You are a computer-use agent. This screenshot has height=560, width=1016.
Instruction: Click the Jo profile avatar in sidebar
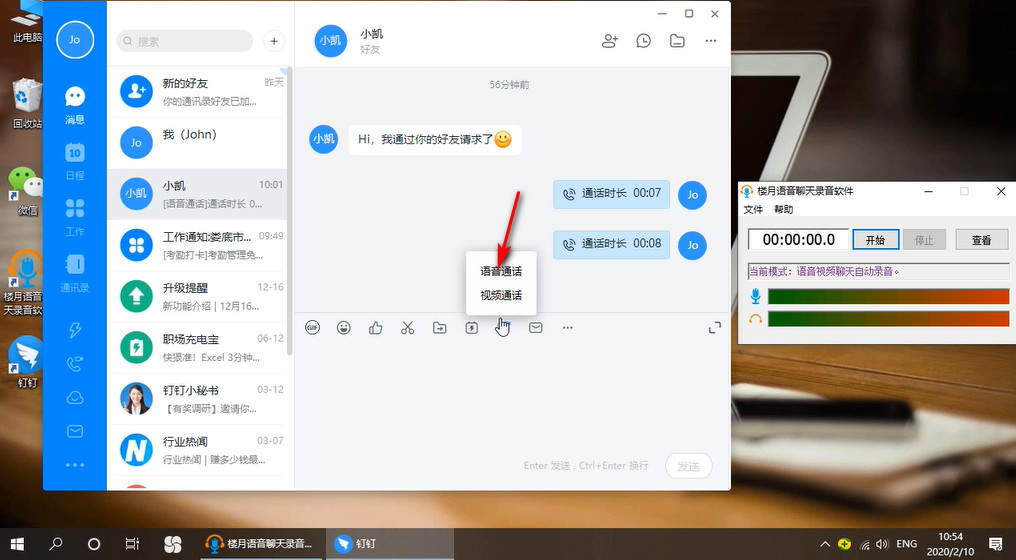pyautogui.click(x=75, y=40)
